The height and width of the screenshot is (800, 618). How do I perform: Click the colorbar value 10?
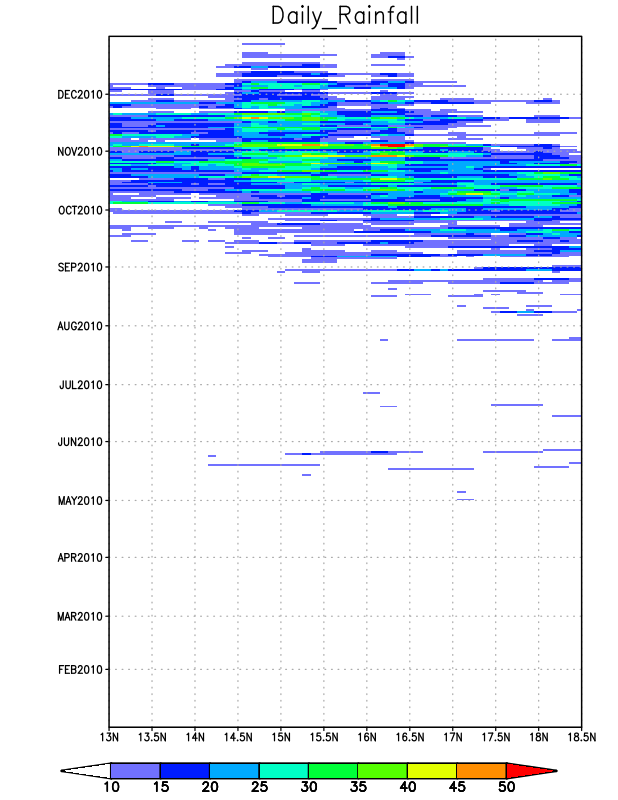tap(111, 787)
